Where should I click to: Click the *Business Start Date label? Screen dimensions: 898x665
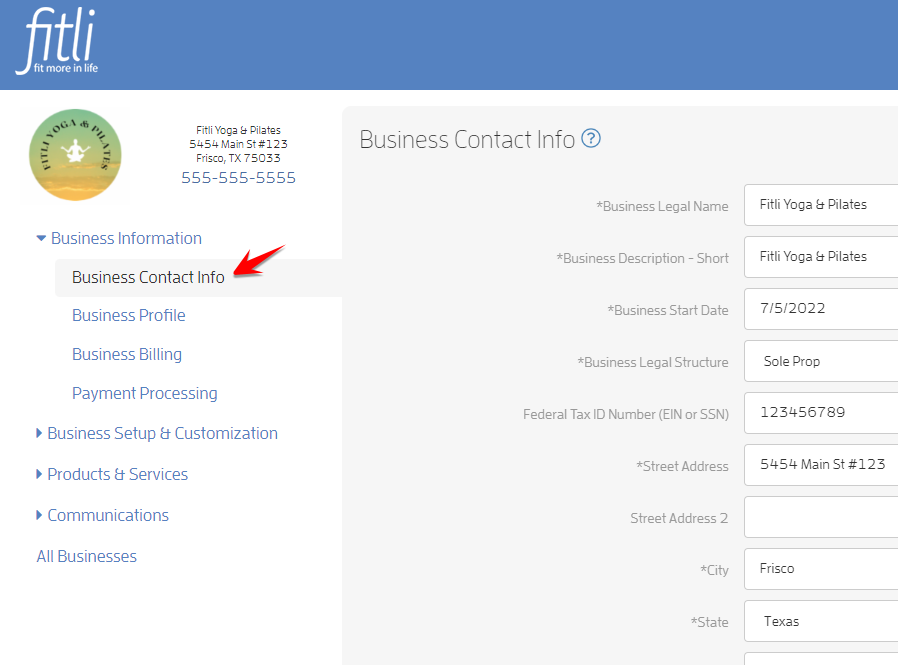(668, 310)
